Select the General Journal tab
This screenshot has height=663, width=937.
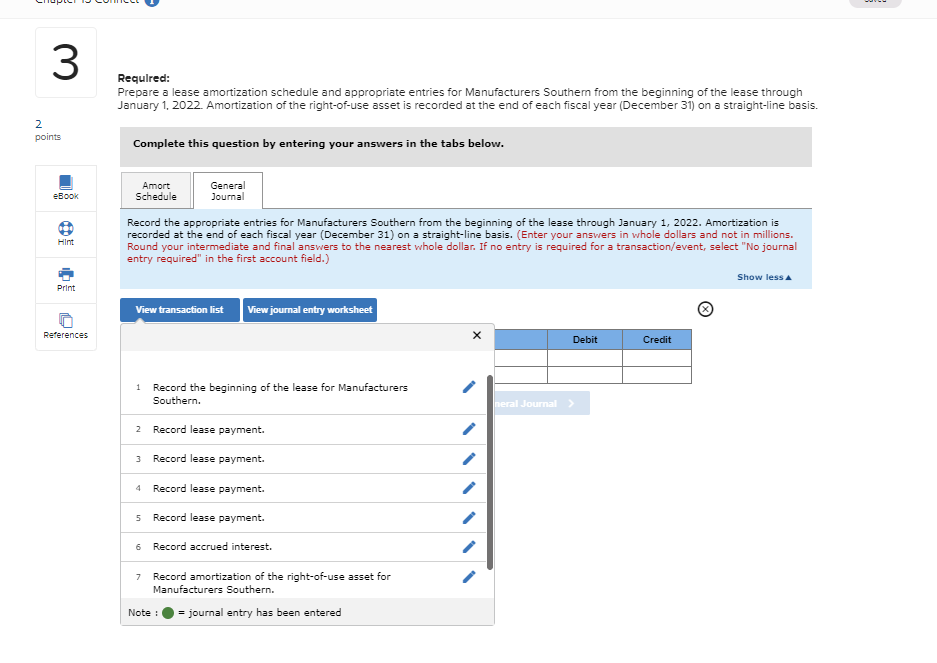coord(227,190)
